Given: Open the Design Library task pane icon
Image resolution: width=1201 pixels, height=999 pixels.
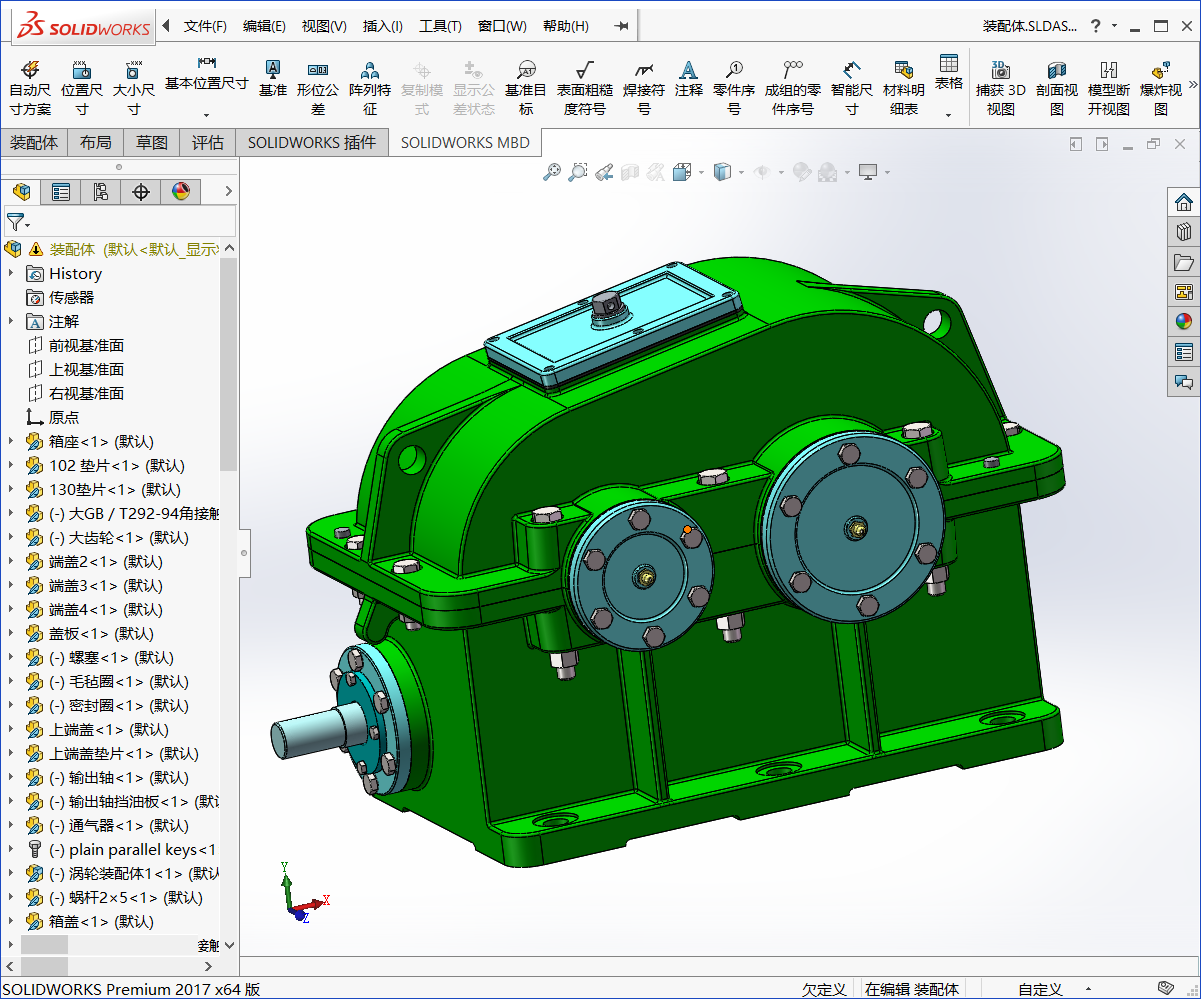Looking at the screenshot, I should pyautogui.click(x=1184, y=232).
